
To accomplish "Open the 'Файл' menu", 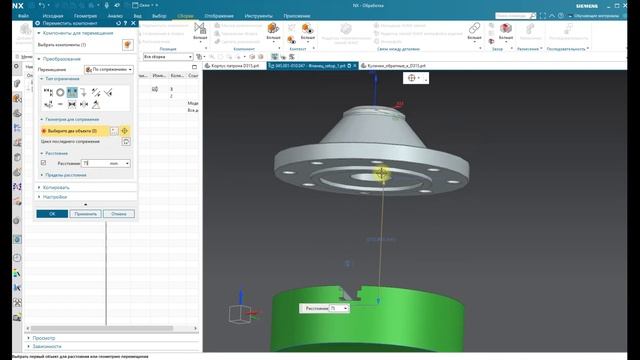I will point(23,16).
